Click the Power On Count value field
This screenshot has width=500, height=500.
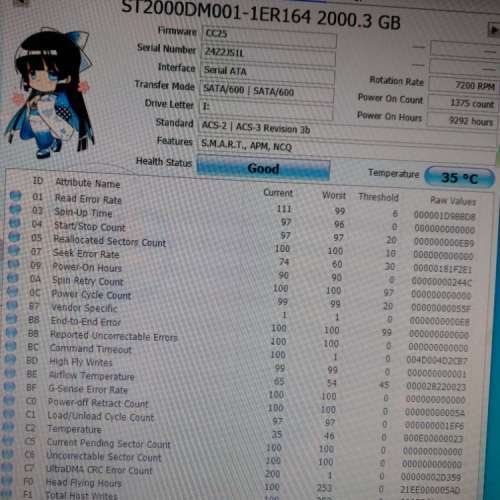point(463,103)
